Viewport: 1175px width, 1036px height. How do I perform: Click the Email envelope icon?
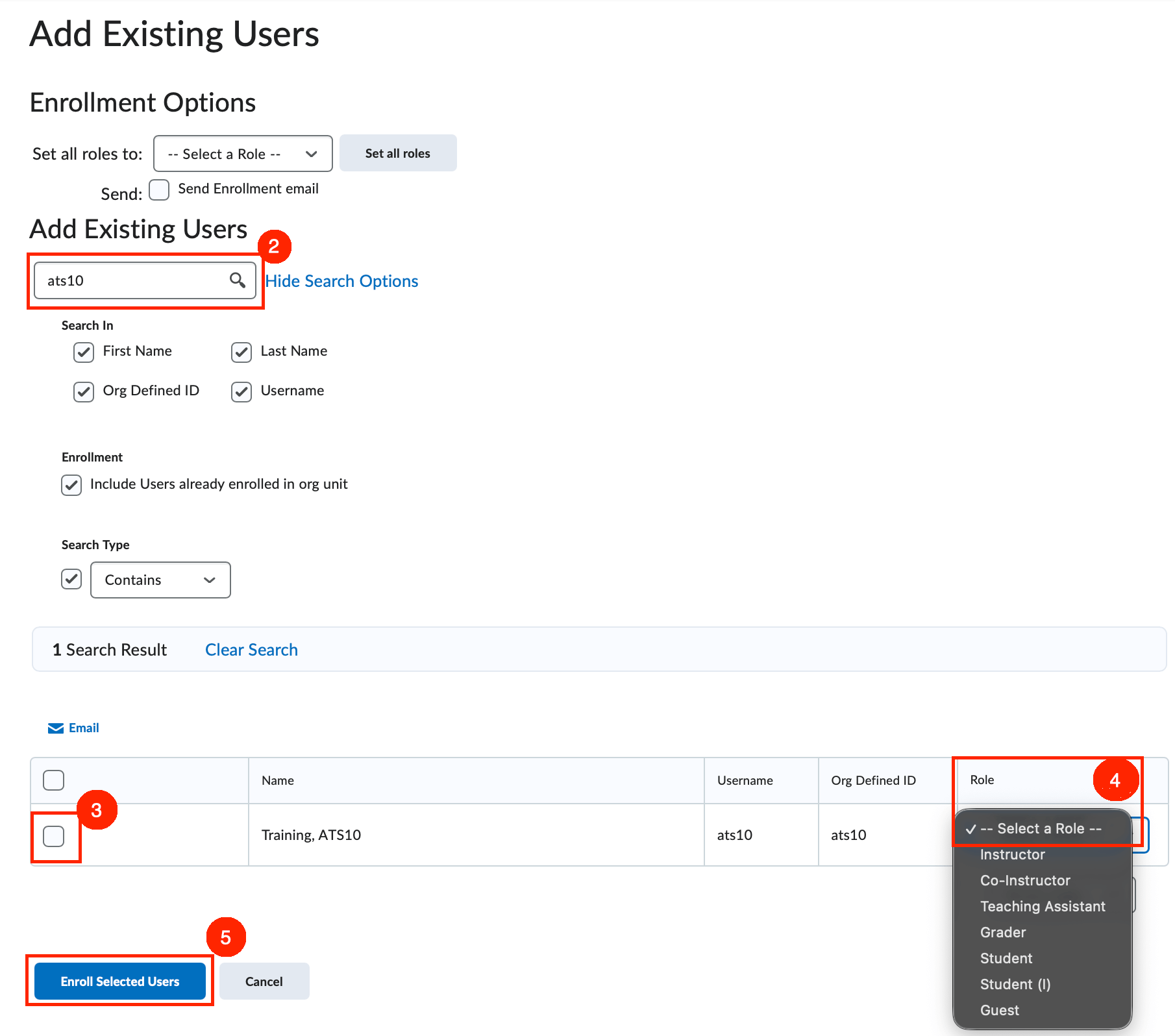(56, 728)
